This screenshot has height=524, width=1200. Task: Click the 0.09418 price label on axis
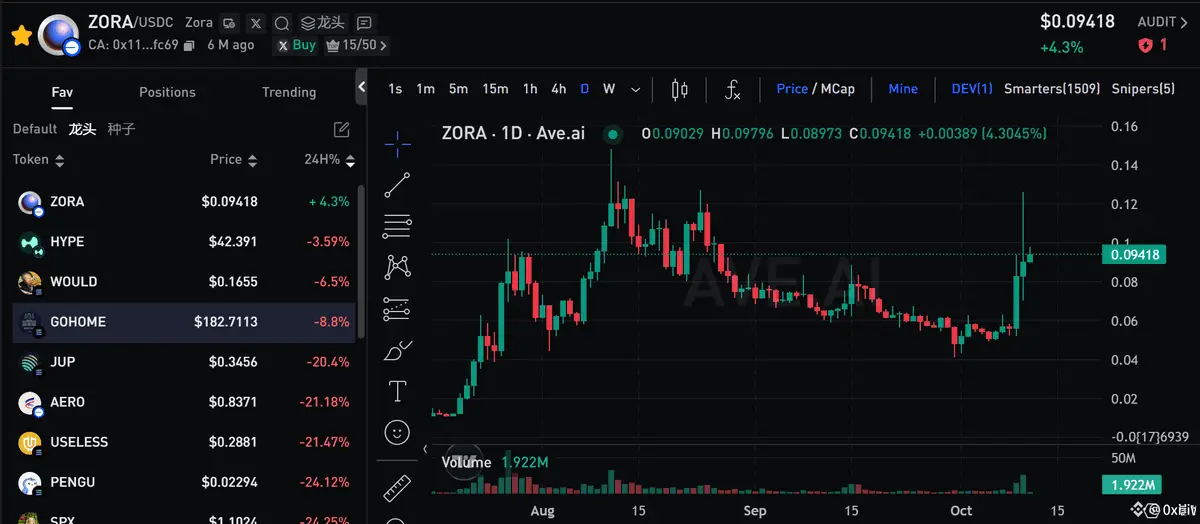[x=1134, y=255]
